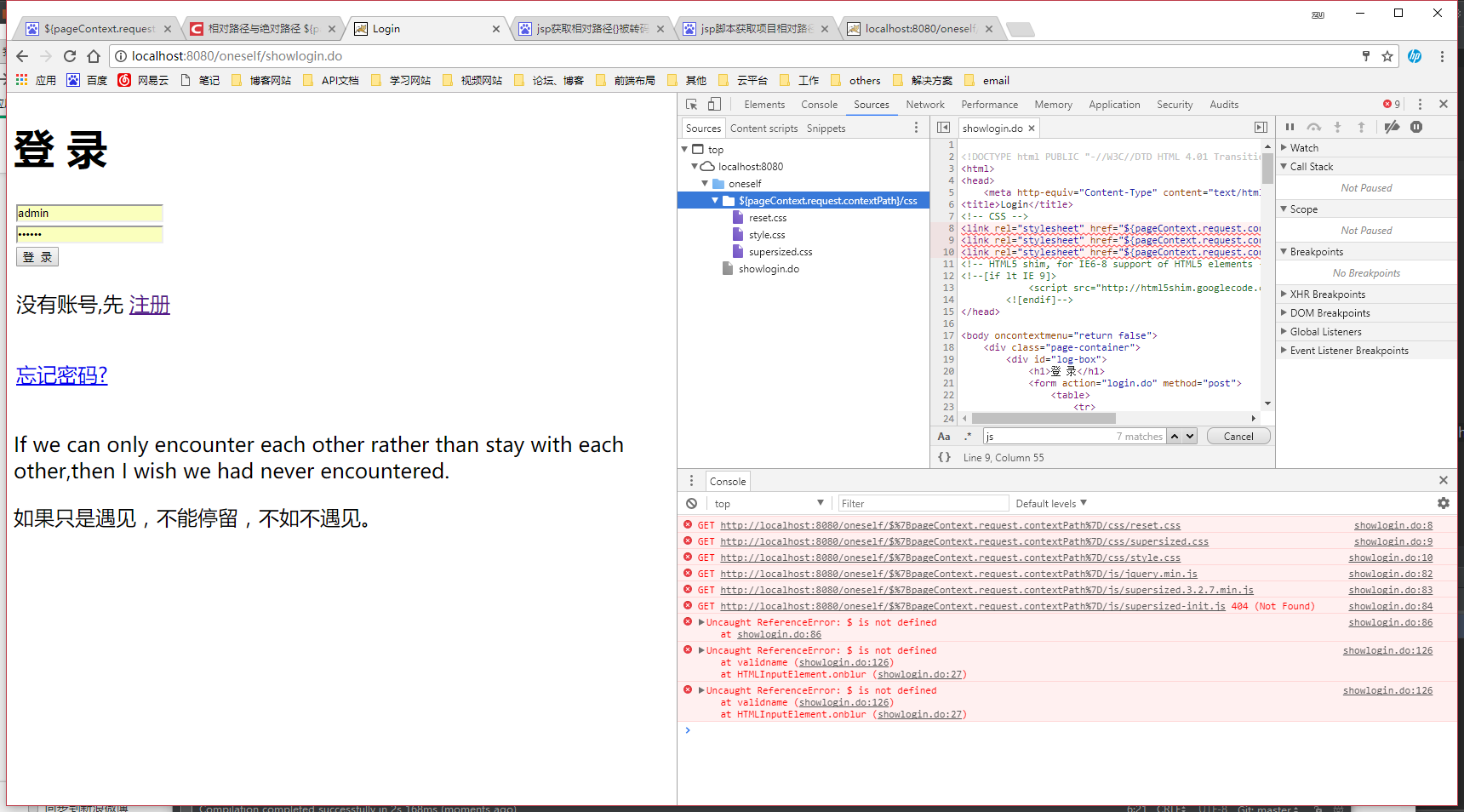
Task: Open console settings gear icon
Action: tap(1443, 504)
